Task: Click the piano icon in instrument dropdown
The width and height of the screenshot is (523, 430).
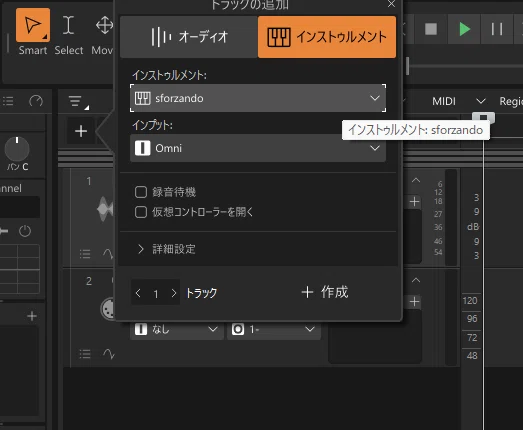Action: [x=143, y=98]
